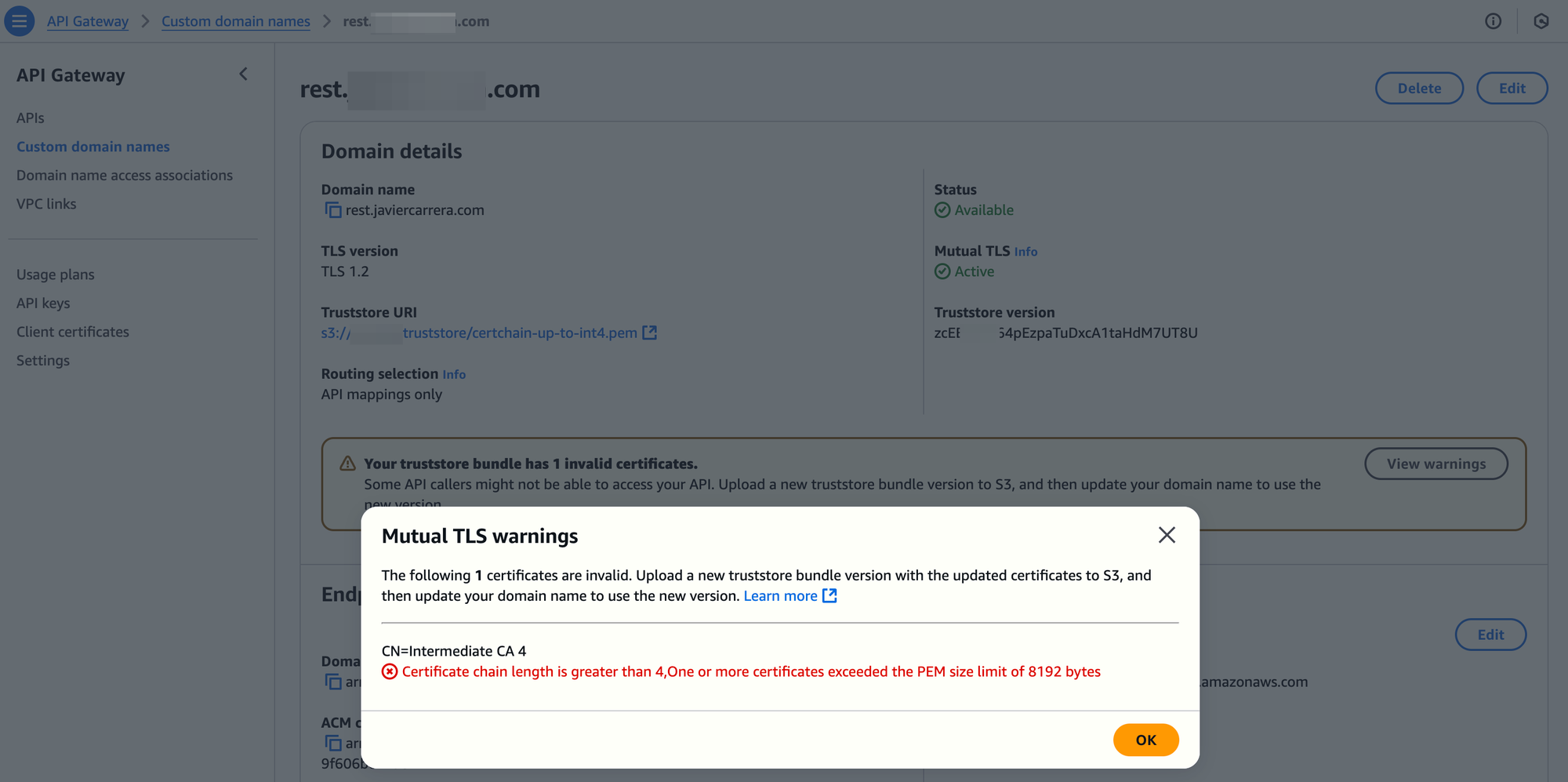
Task: Open API keys in sidebar
Action: (43, 303)
